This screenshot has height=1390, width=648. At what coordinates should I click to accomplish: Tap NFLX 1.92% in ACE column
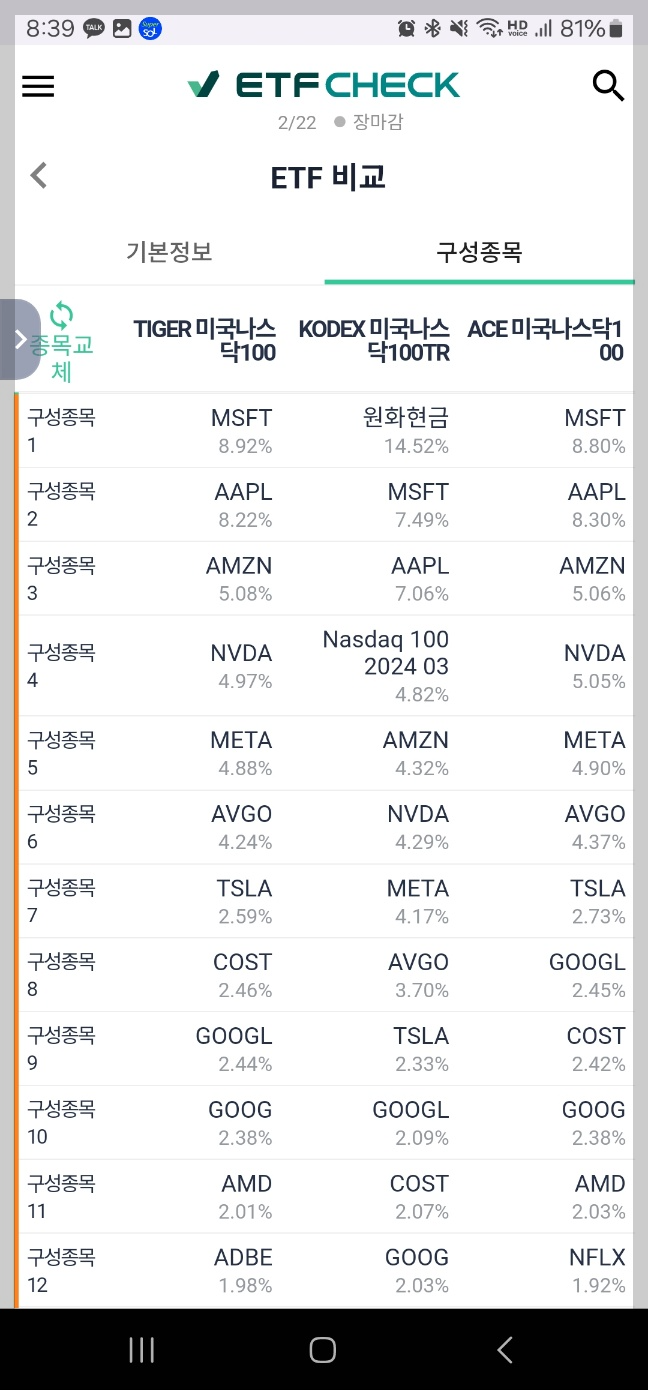(598, 1270)
